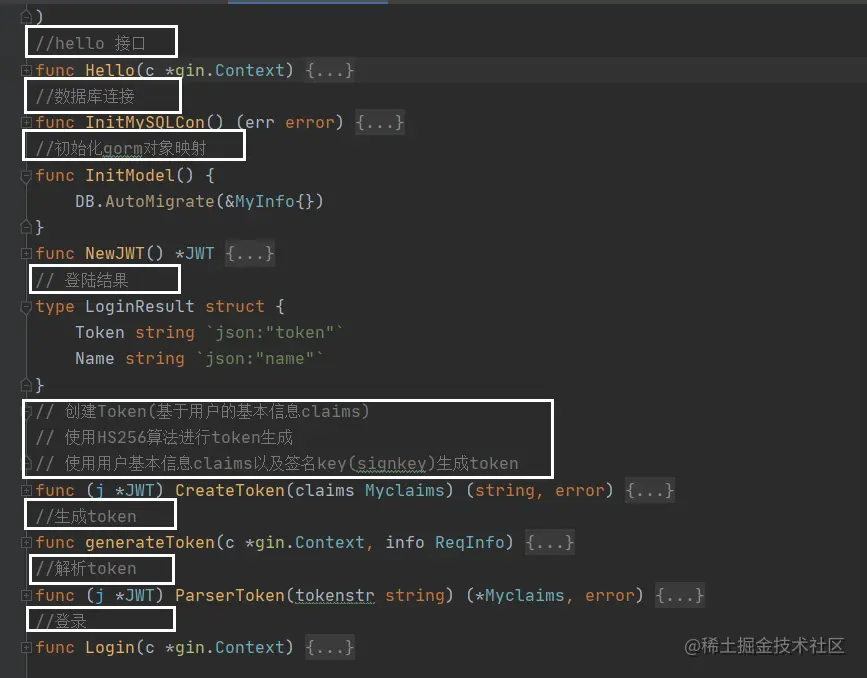Click the InitModel function name

pyautogui.click(x=130, y=175)
